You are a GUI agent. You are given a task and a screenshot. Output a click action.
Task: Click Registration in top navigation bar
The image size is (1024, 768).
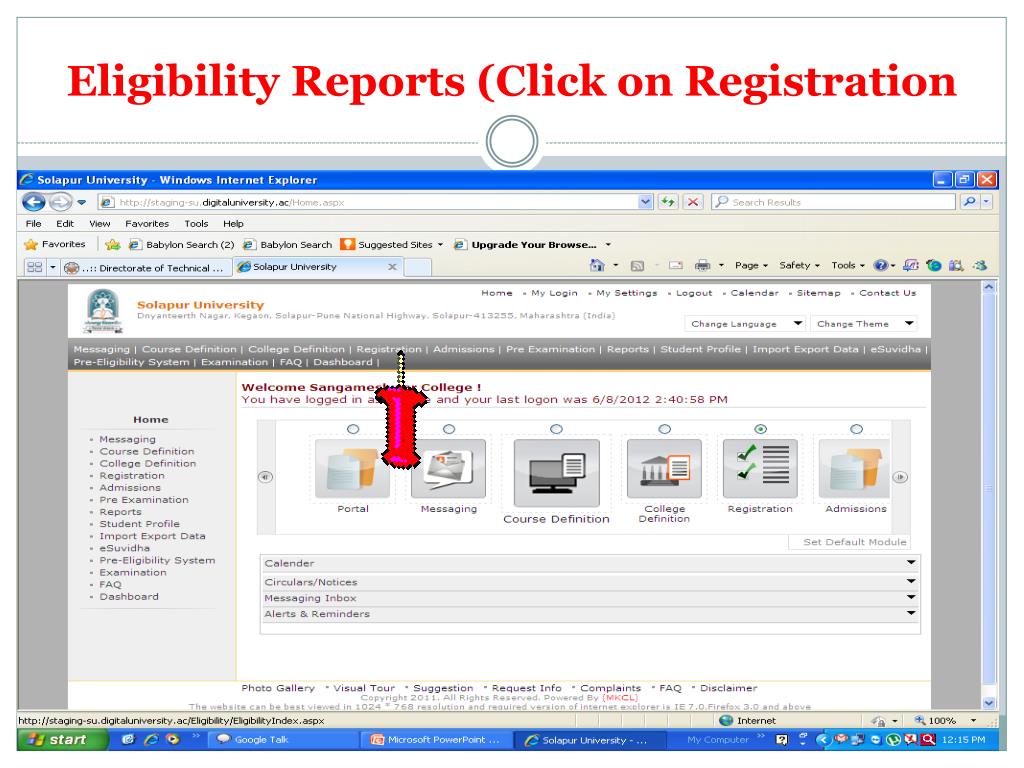(x=389, y=349)
